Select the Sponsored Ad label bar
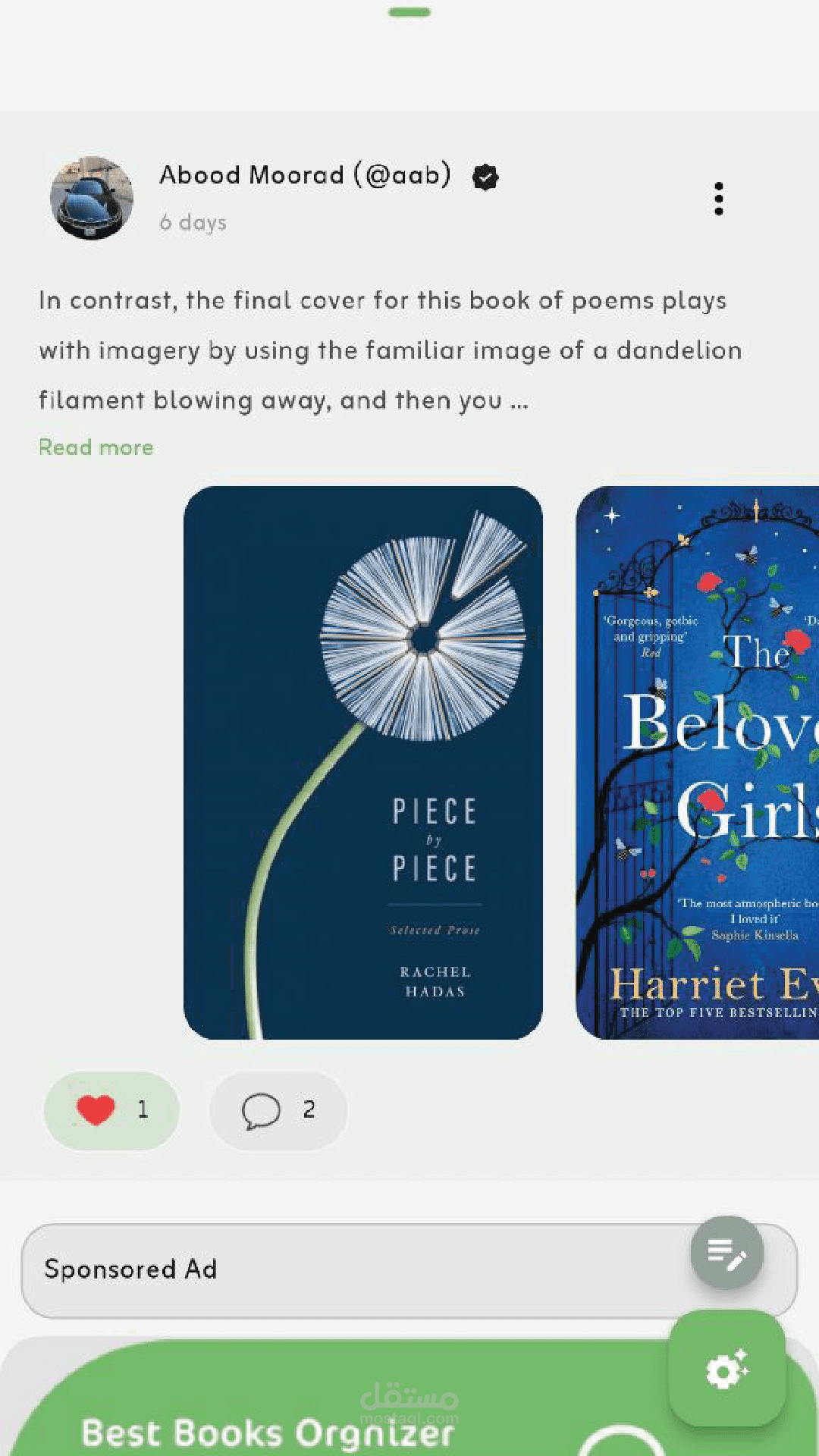819x1456 pixels. tap(409, 1270)
